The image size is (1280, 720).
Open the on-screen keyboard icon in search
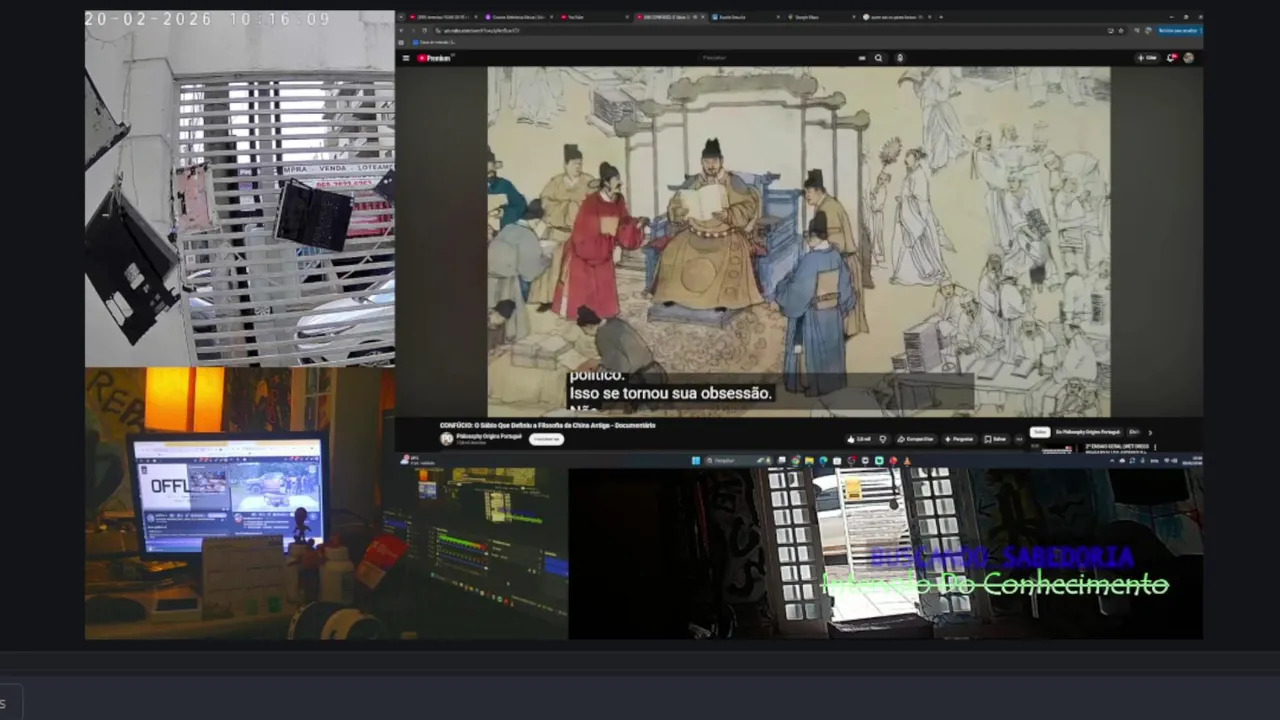pyautogui.click(x=862, y=58)
